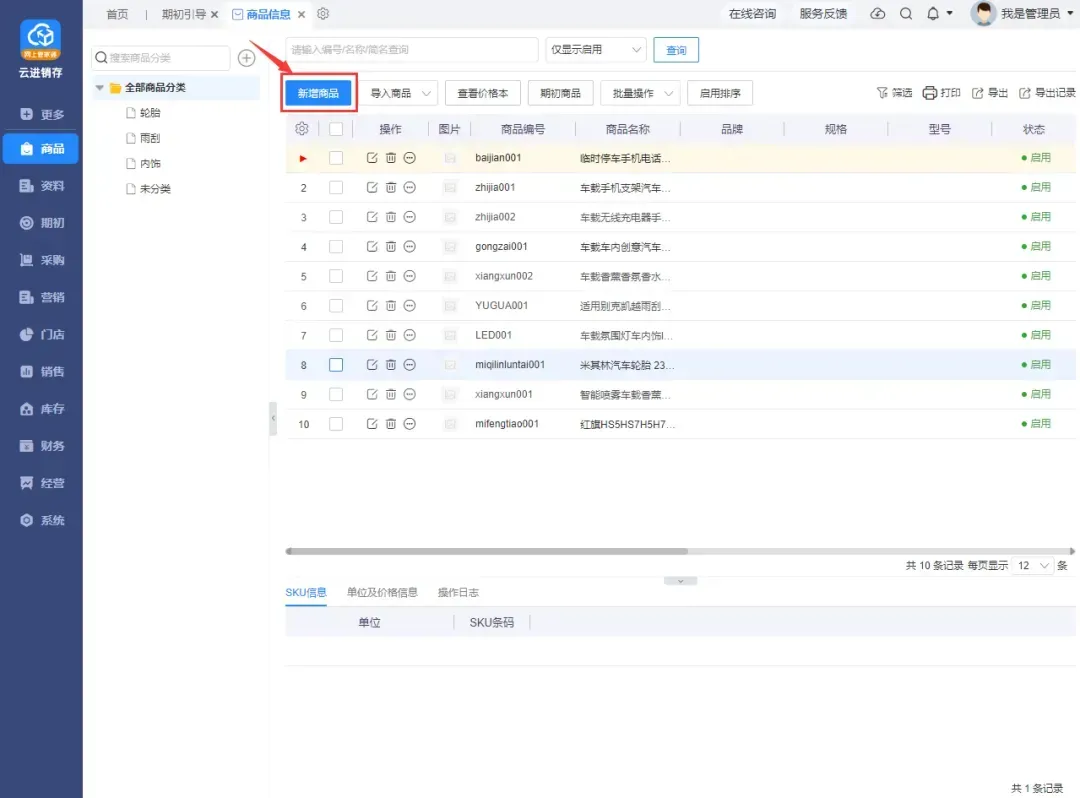Open the 财务 sidebar module
This screenshot has height=798, width=1080.
41,445
